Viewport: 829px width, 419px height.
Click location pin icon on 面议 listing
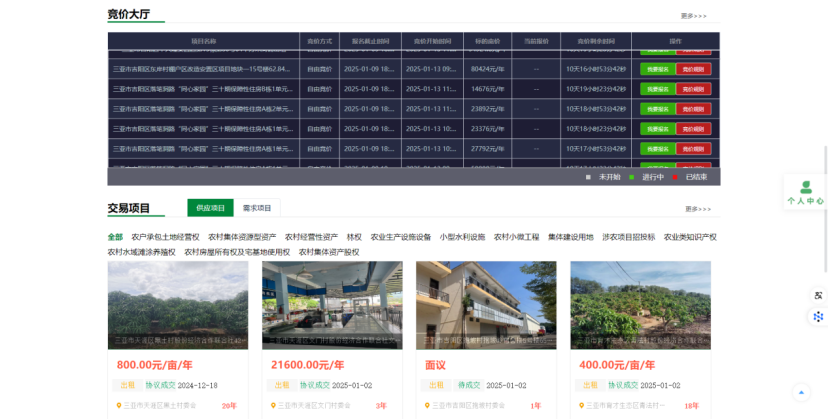pyautogui.click(x=427, y=406)
